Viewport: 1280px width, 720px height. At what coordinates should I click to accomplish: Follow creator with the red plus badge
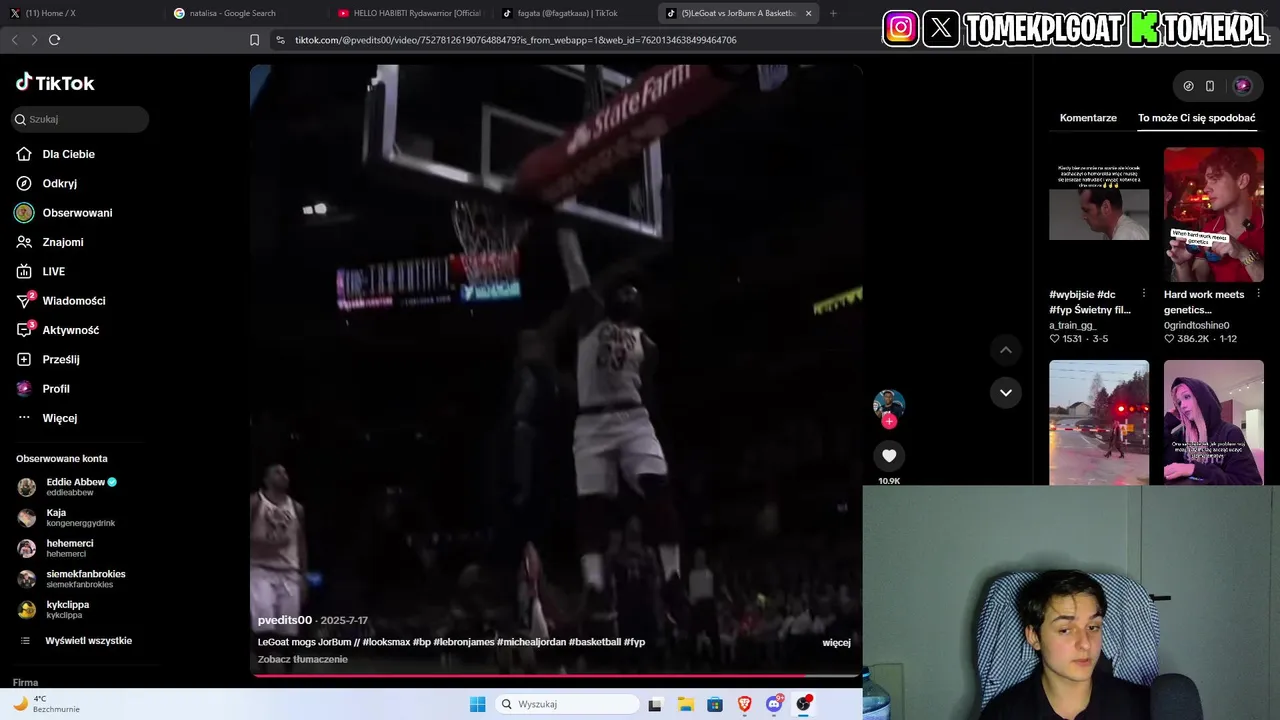tap(889, 421)
